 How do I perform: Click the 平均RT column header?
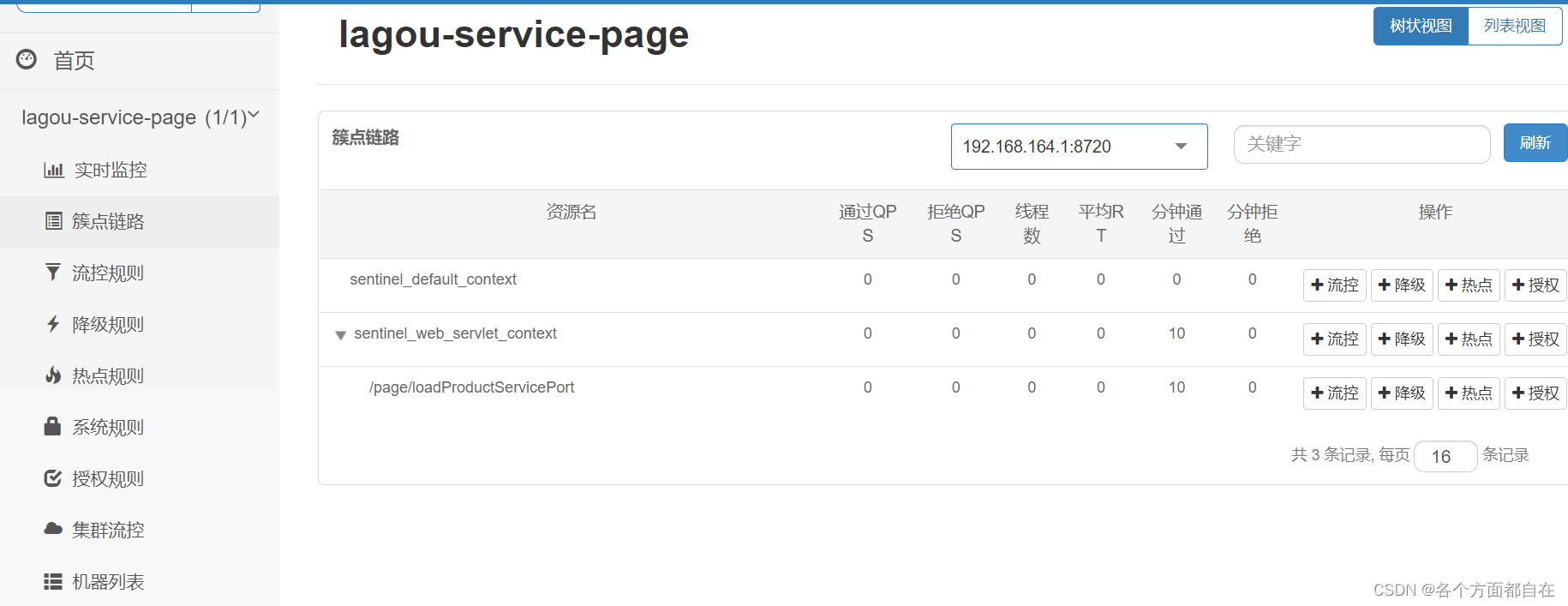(x=1101, y=223)
